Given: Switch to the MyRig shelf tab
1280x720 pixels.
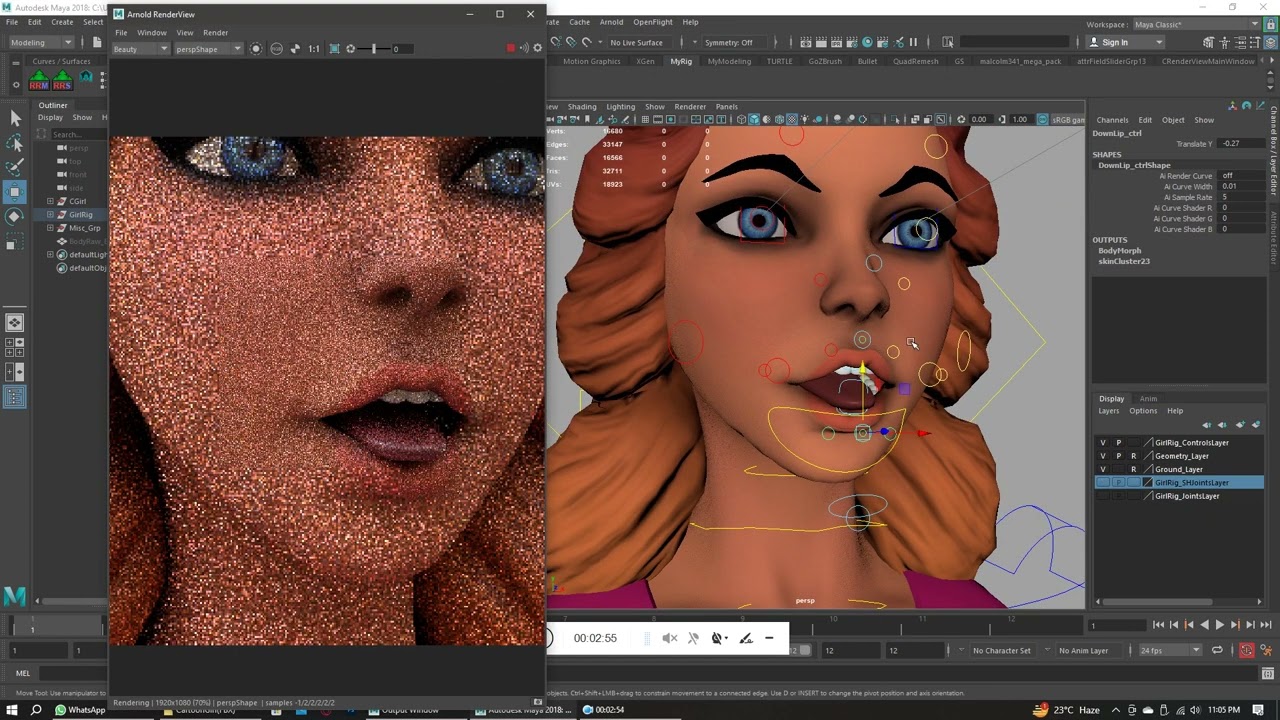Looking at the screenshot, I should click(681, 61).
